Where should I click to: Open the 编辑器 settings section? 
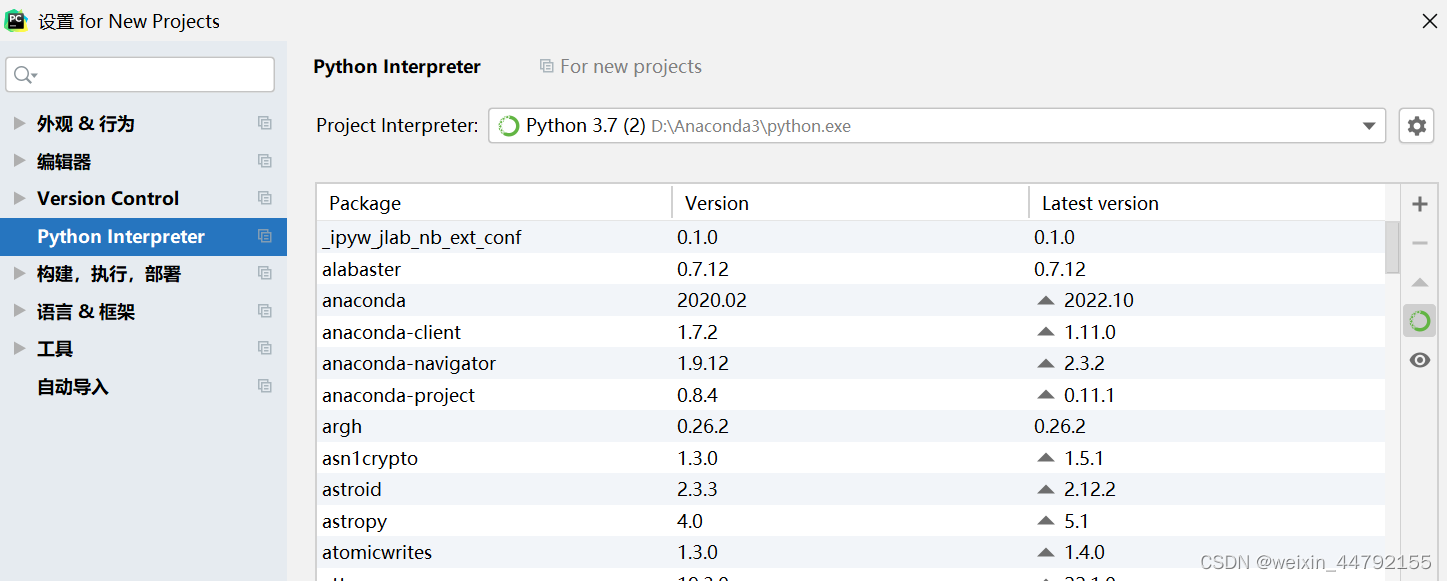pos(64,160)
